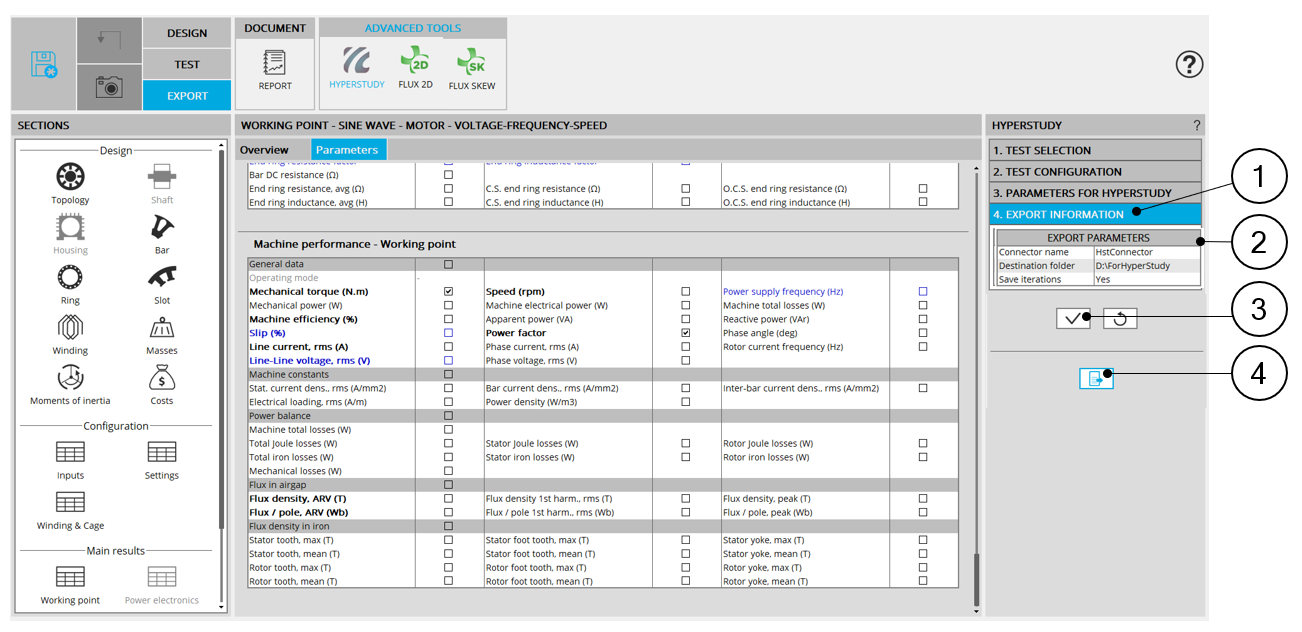Click the export to HyperStudy icon
Screen dimensions: 1302x632
point(1096,378)
